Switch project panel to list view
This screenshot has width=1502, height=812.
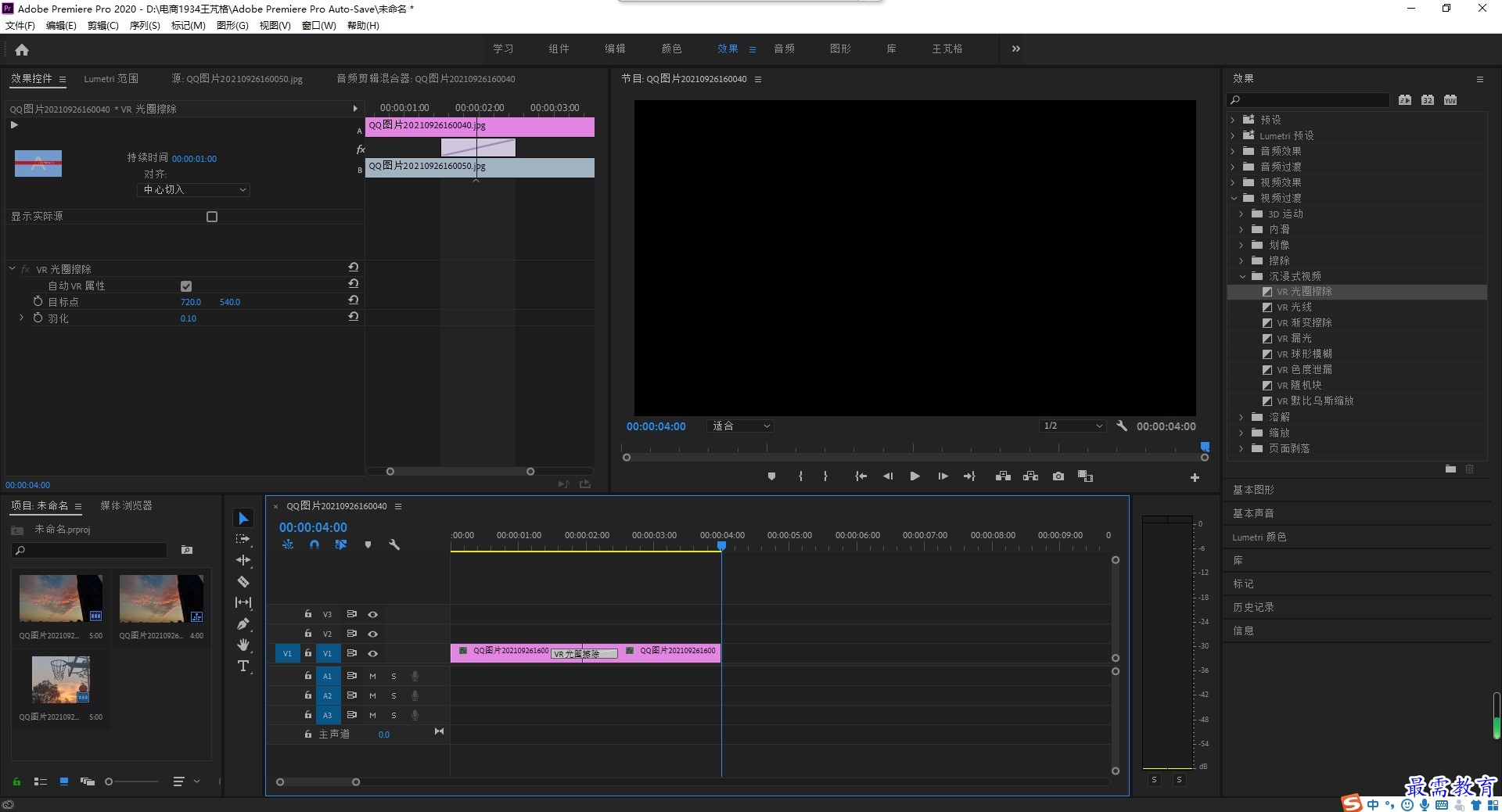click(x=41, y=781)
